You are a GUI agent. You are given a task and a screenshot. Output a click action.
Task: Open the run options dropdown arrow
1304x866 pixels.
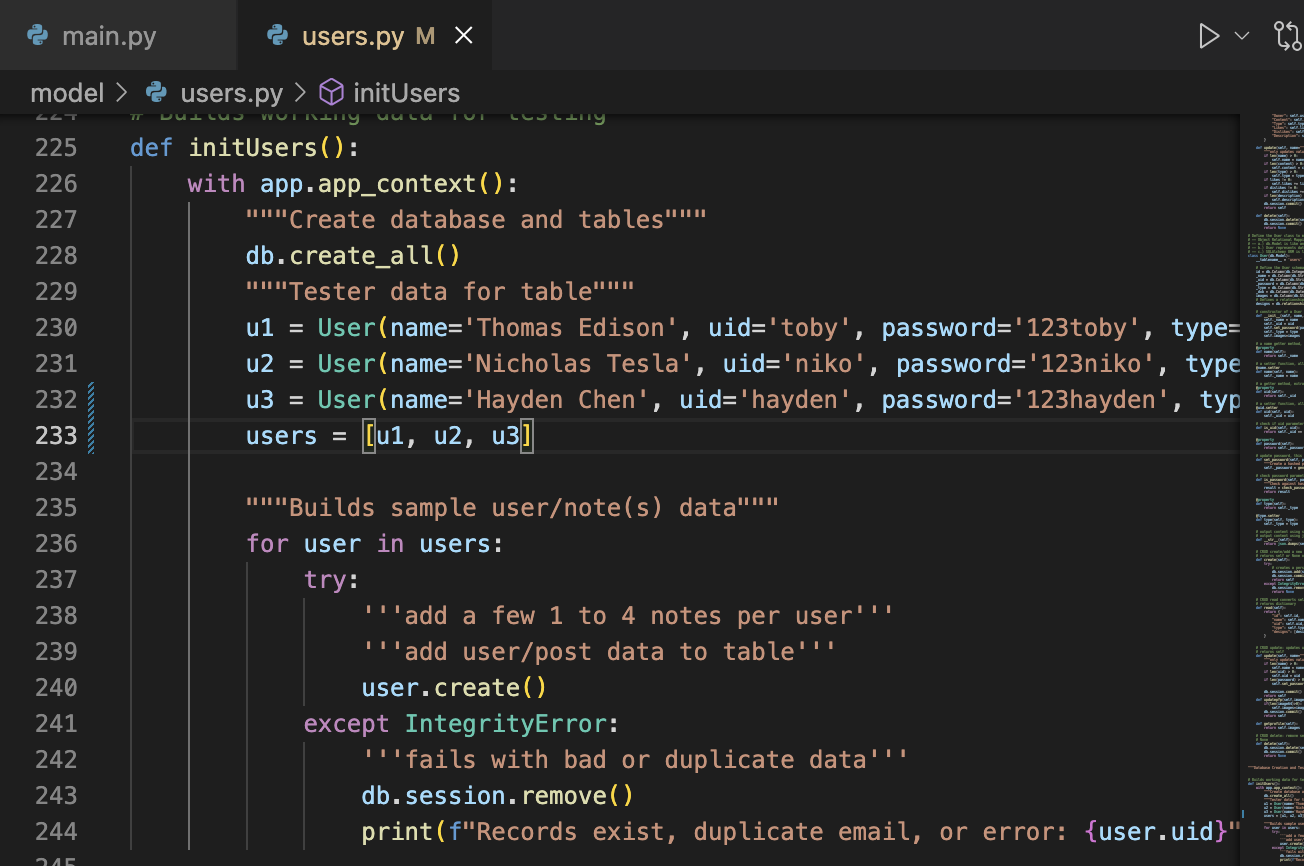[x=1242, y=36]
